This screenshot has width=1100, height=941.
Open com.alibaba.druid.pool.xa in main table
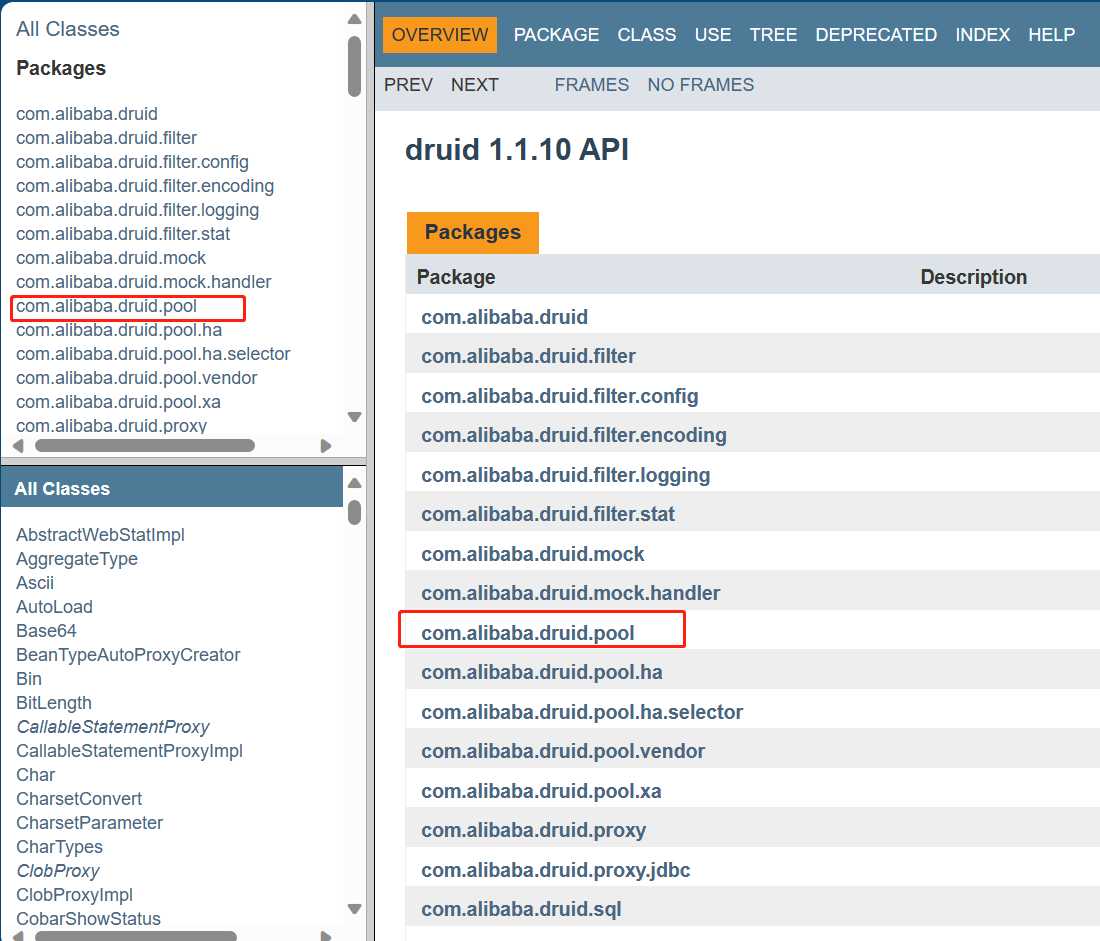541,792
